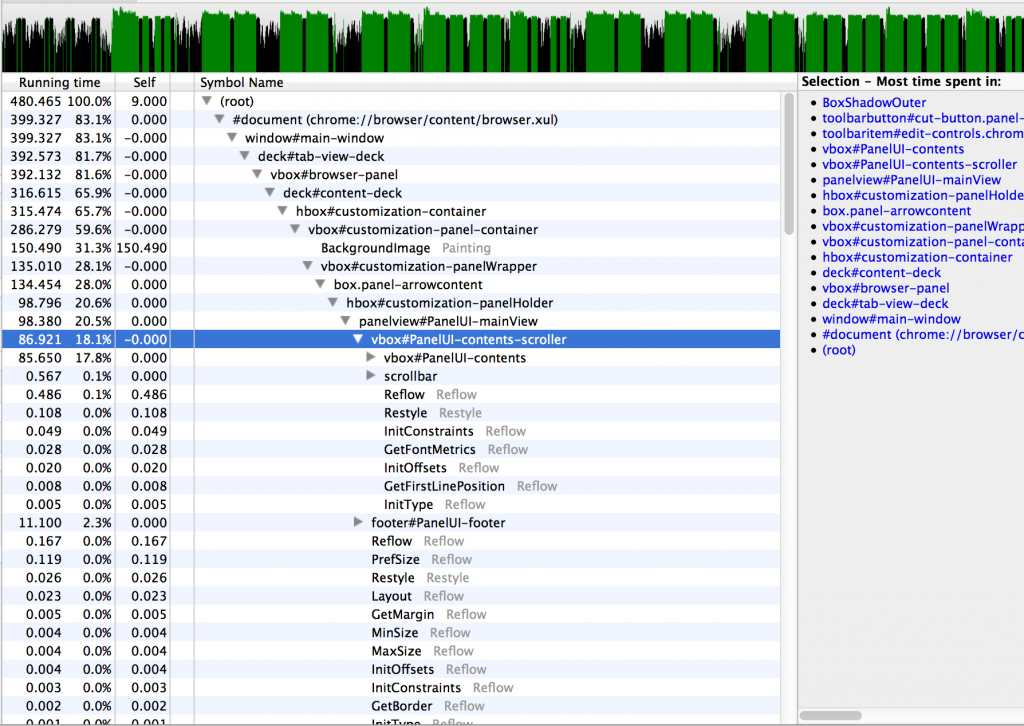The width and height of the screenshot is (1024, 726).
Task: Open hbox#customization-container sidebar link
Action: point(917,257)
